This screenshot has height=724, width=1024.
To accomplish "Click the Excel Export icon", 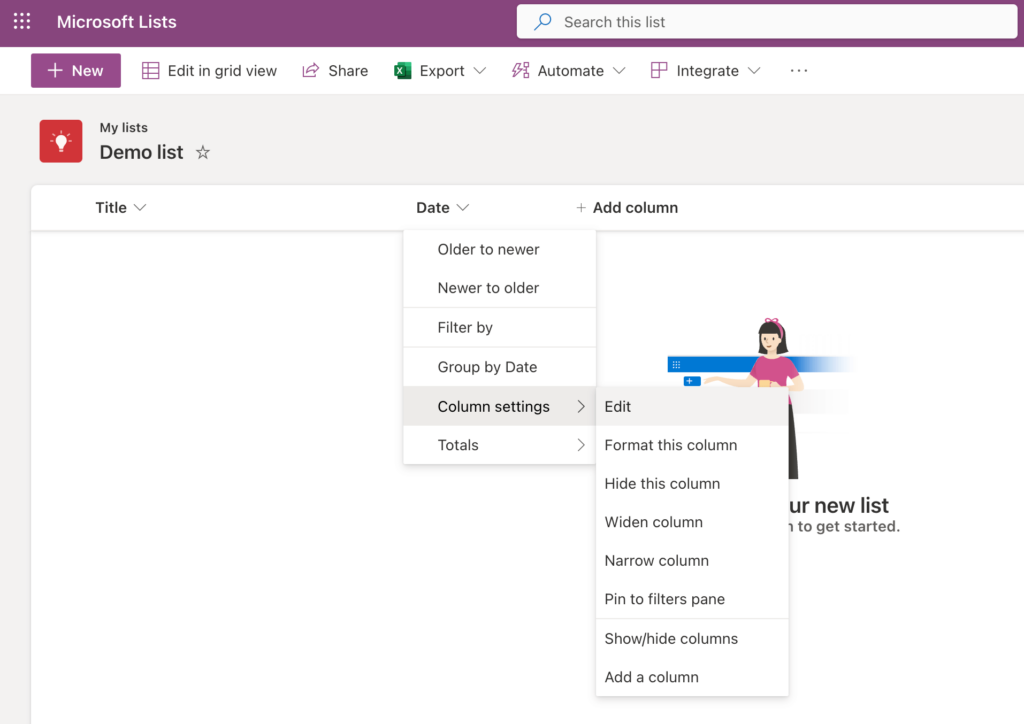I will click(402, 71).
